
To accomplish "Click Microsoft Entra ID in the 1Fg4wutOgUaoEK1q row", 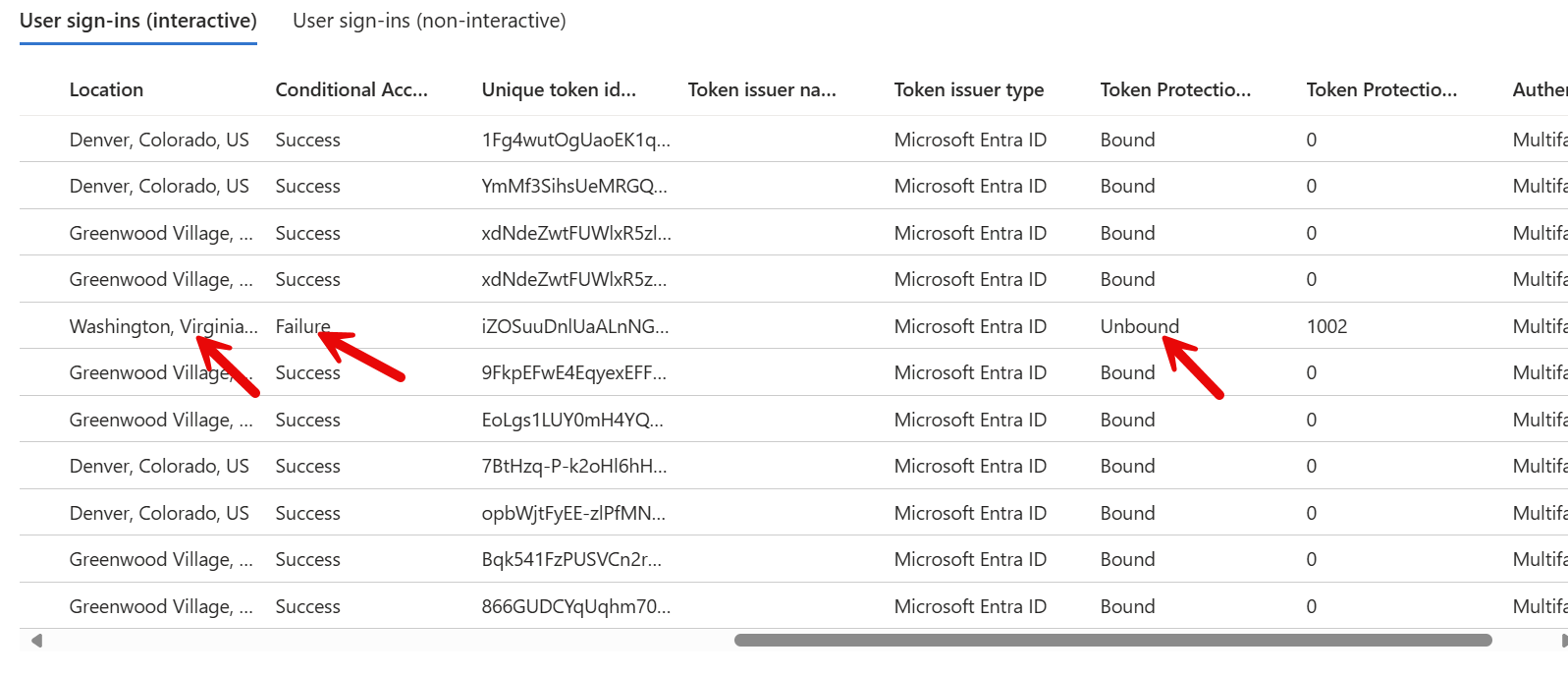I will pyautogui.click(x=970, y=140).
